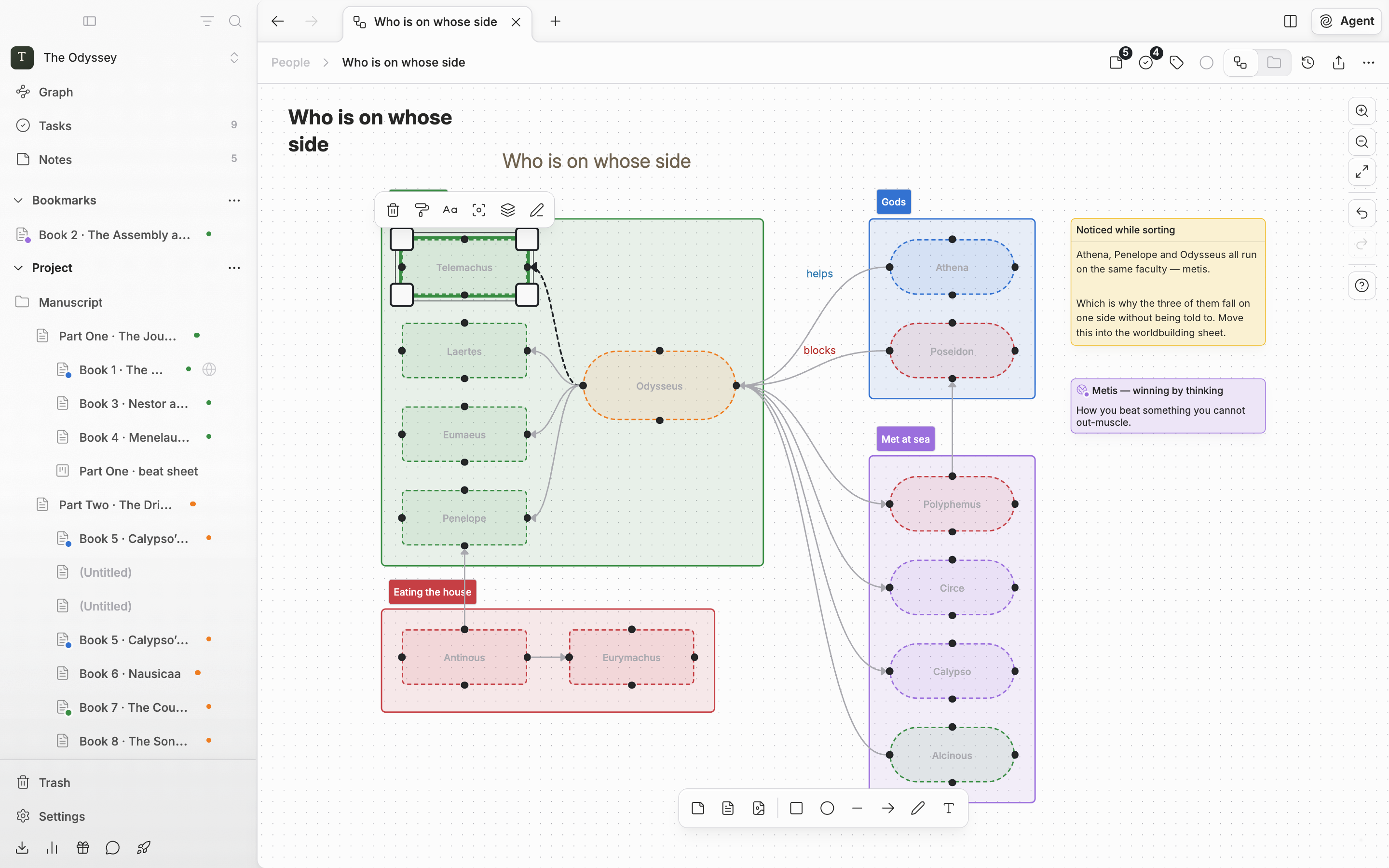Screen dimensions: 1389x868
Task: Collapse the Project section
Action: tap(18, 268)
